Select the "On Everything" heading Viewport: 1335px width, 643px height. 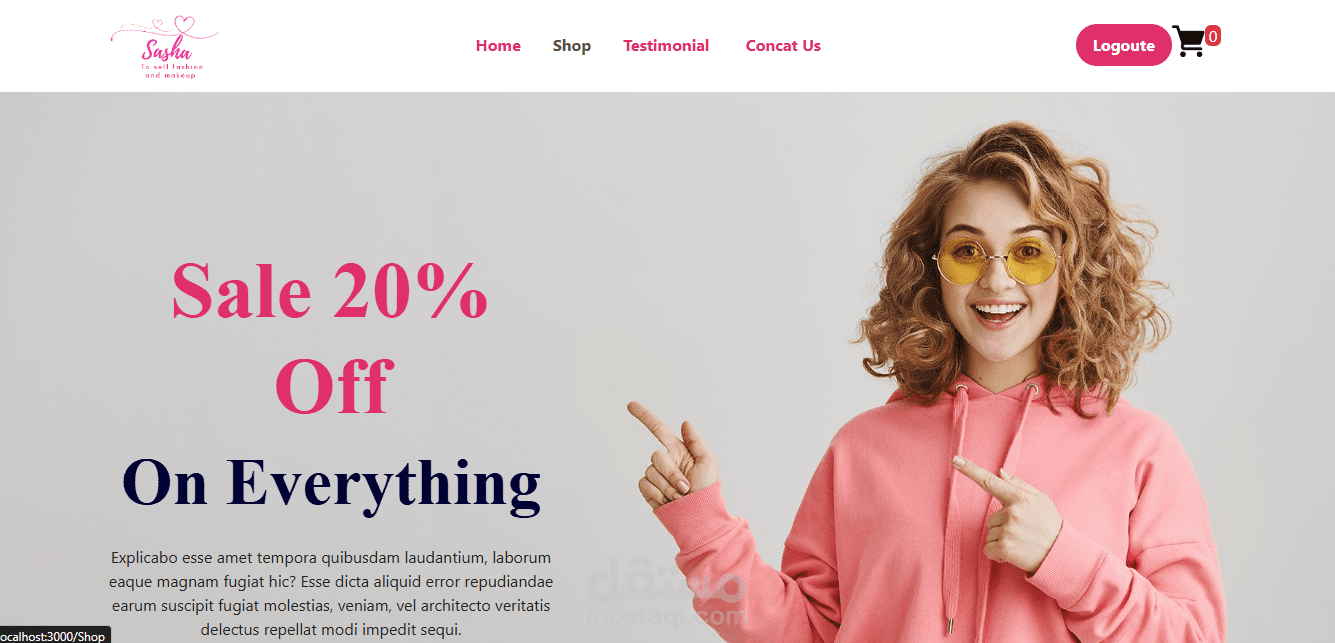[x=331, y=482]
